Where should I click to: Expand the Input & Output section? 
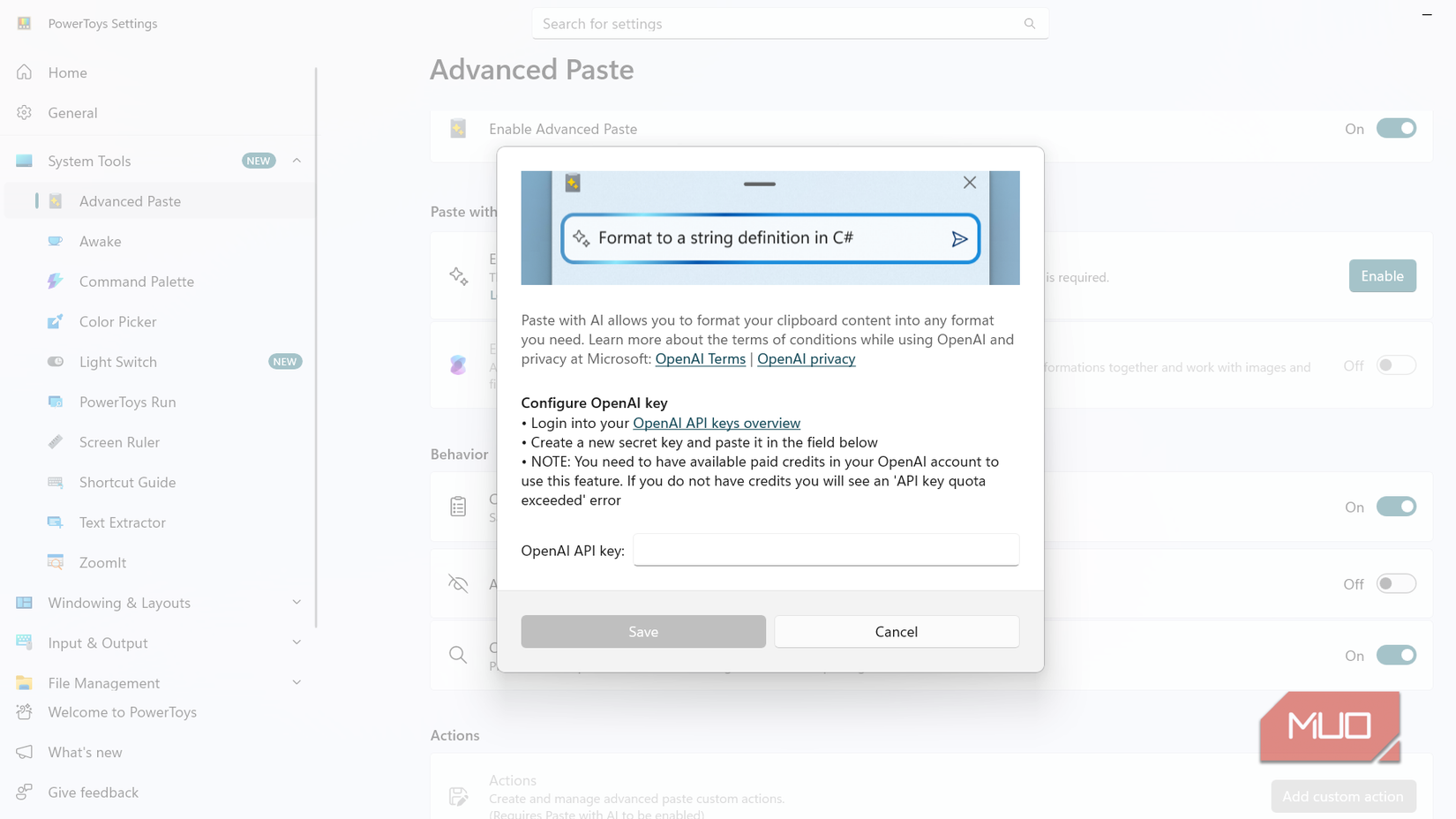[296, 642]
